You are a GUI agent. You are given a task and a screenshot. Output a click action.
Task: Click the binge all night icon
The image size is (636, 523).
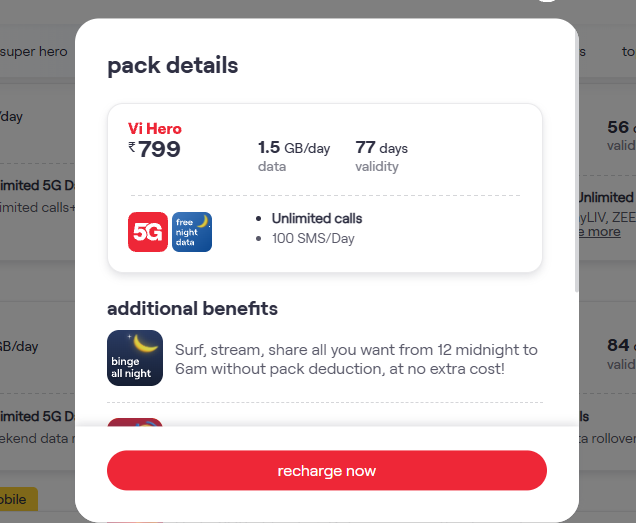135,358
